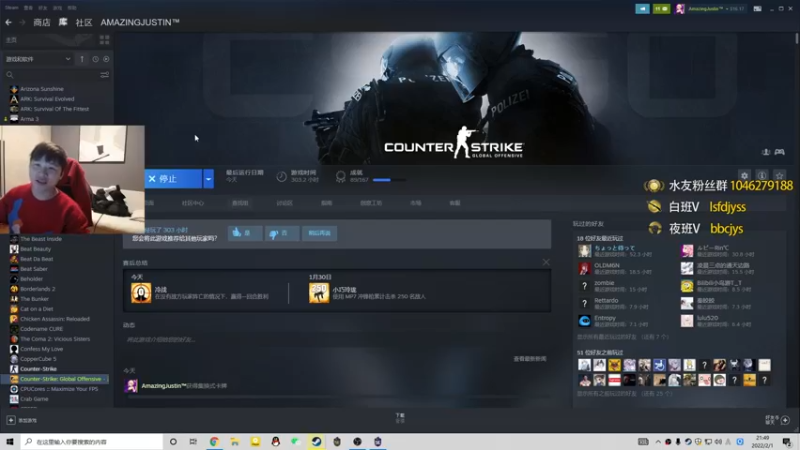Select ARK: Survival Of The Fittest
800x450 pixels.
click(x=56, y=109)
